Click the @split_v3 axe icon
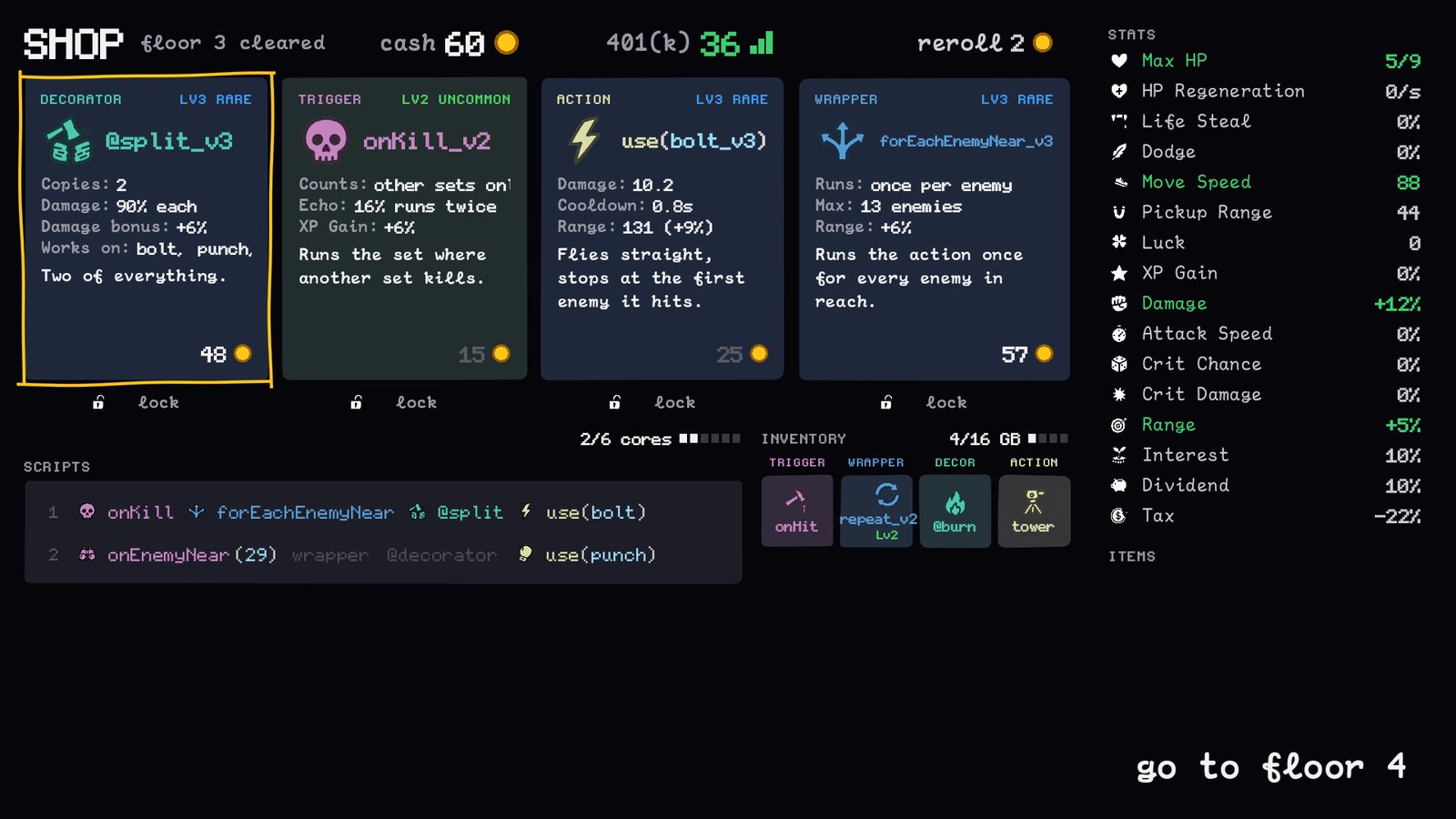Image resolution: width=1456 pixels, height=819 pixels. 68,141
